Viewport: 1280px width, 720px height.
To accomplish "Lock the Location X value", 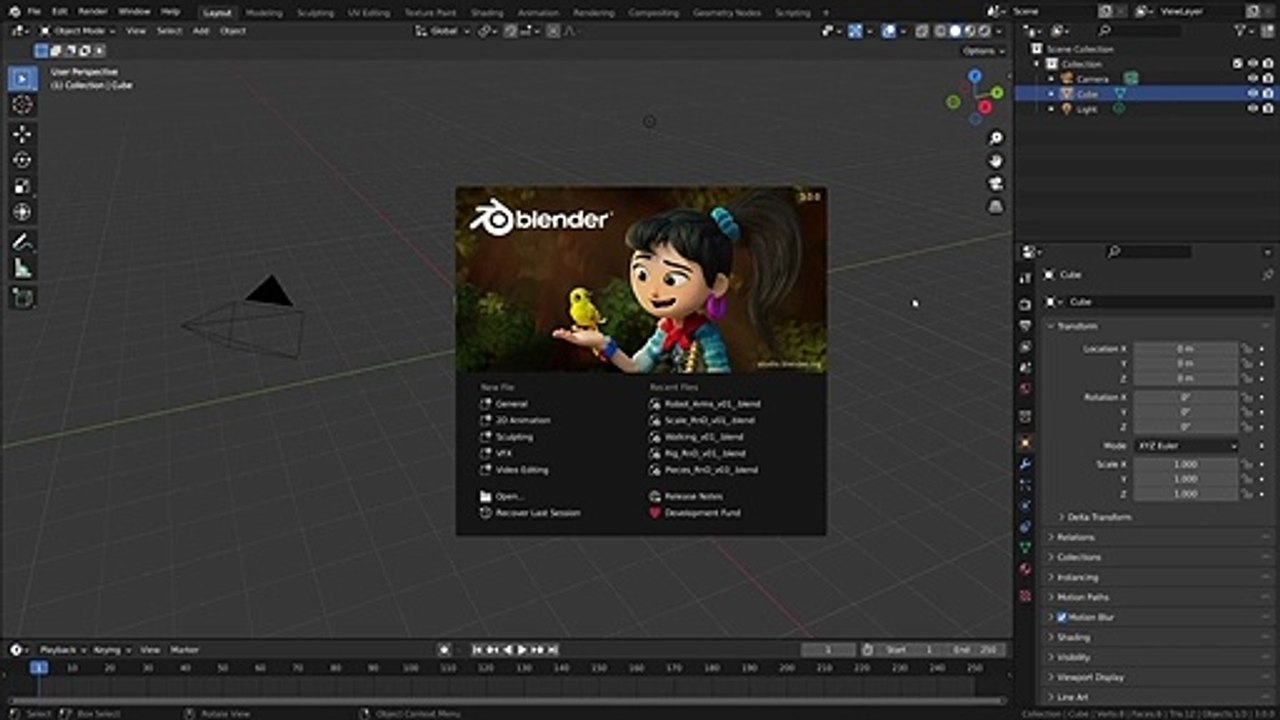I will [x=1247, y=349].
